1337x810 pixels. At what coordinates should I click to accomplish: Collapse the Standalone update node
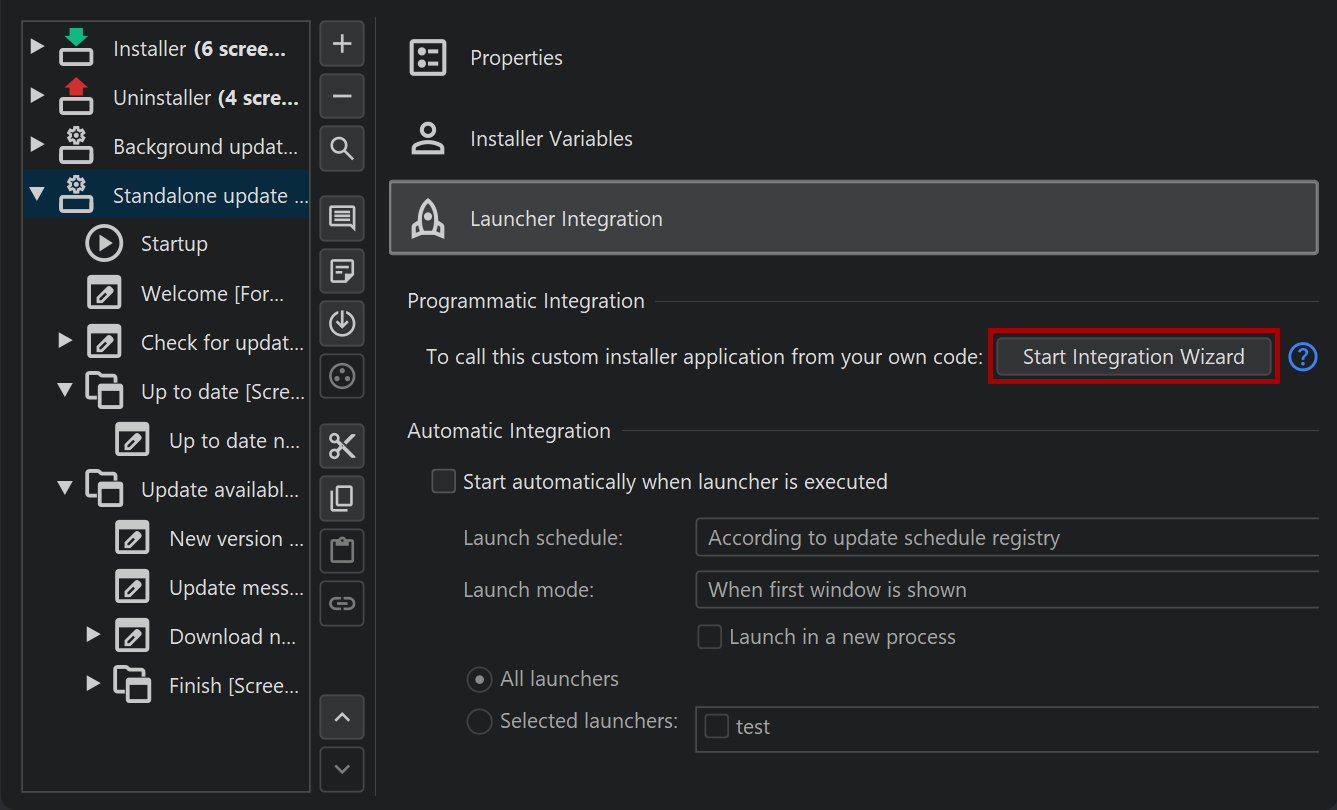pyautogui.click(x=37, y=195)
